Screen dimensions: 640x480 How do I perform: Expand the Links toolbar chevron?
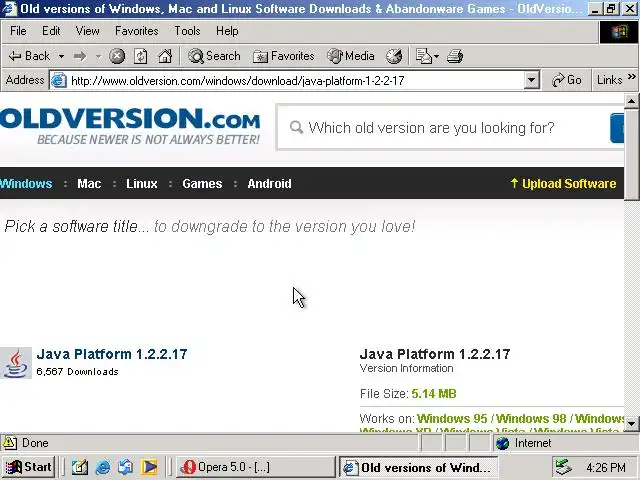click(x=631, y=77)
